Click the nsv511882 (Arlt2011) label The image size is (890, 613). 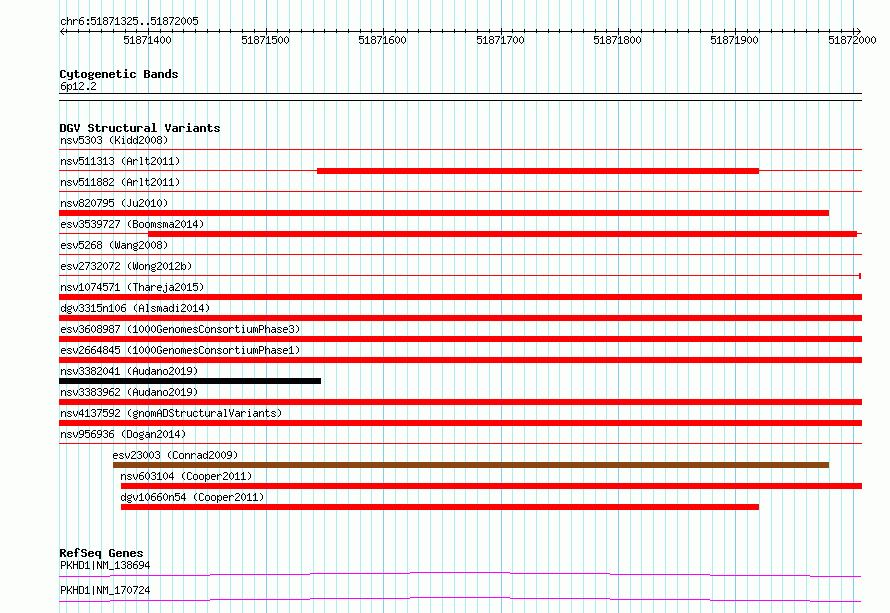point(120,182)
